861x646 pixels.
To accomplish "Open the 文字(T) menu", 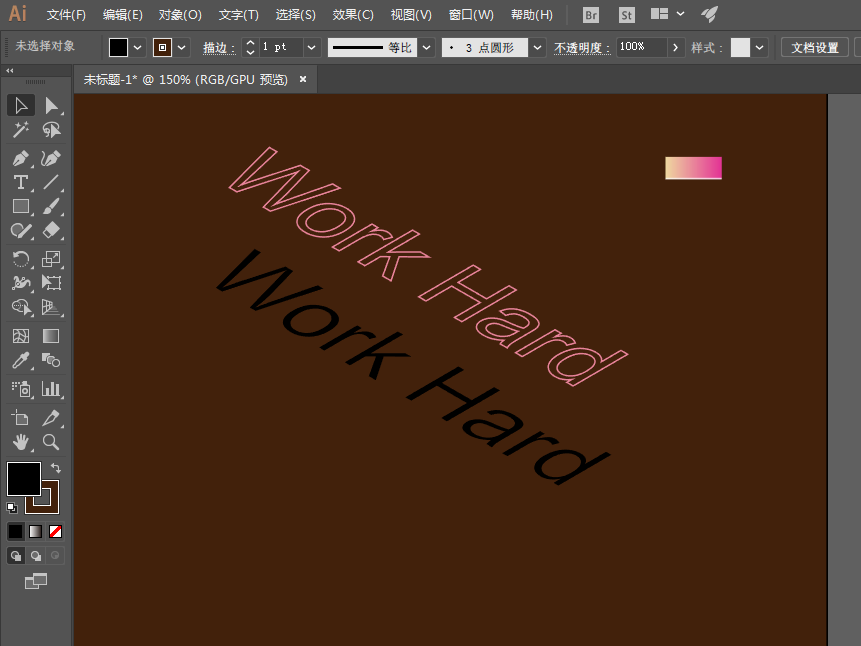I will 238,15.
